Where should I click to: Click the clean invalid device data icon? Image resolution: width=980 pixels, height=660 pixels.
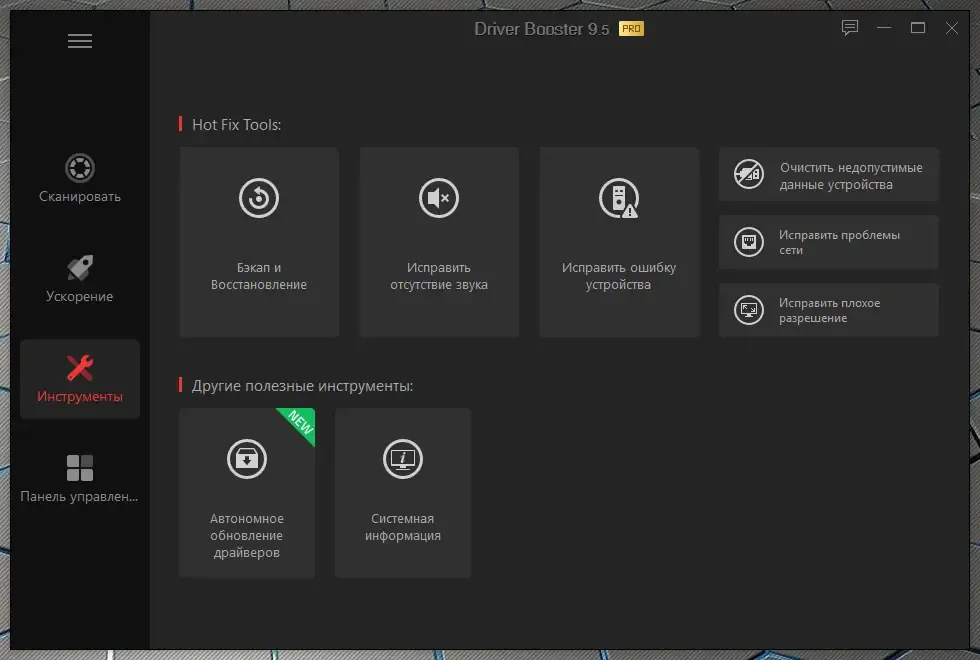pos(749,174)
